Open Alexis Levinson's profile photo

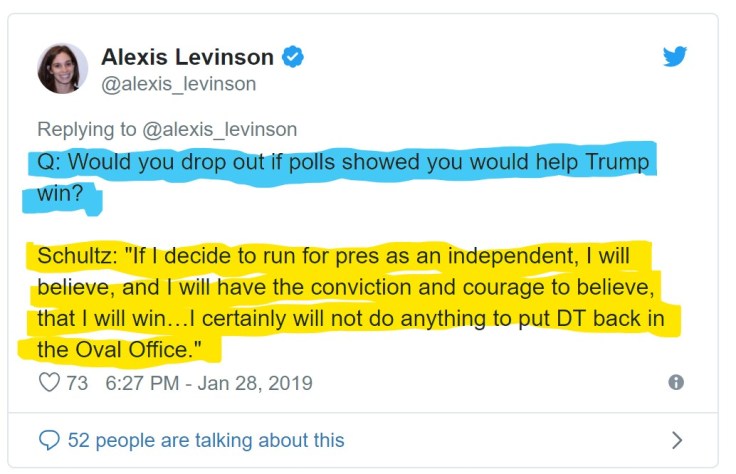(62, 69)
